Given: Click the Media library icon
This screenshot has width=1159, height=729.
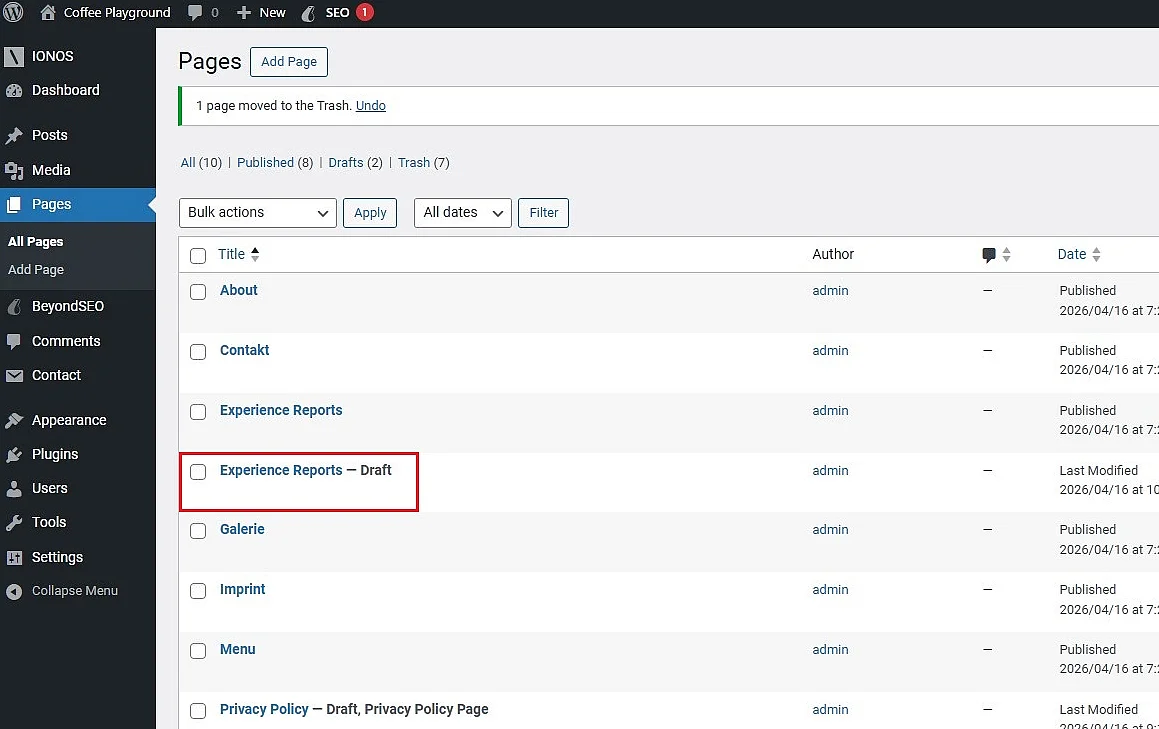Looking at the screenshot, I should (14, 170).
